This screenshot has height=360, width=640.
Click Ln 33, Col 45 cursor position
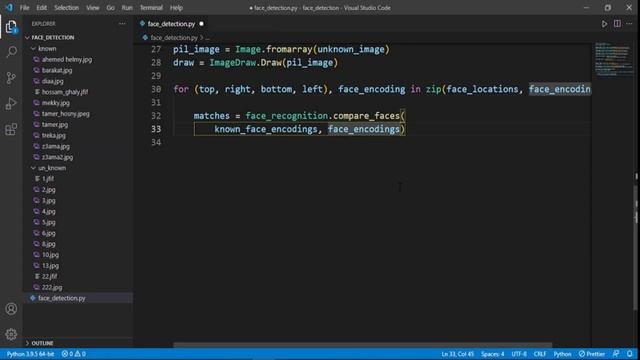click(x=457, y=354)
